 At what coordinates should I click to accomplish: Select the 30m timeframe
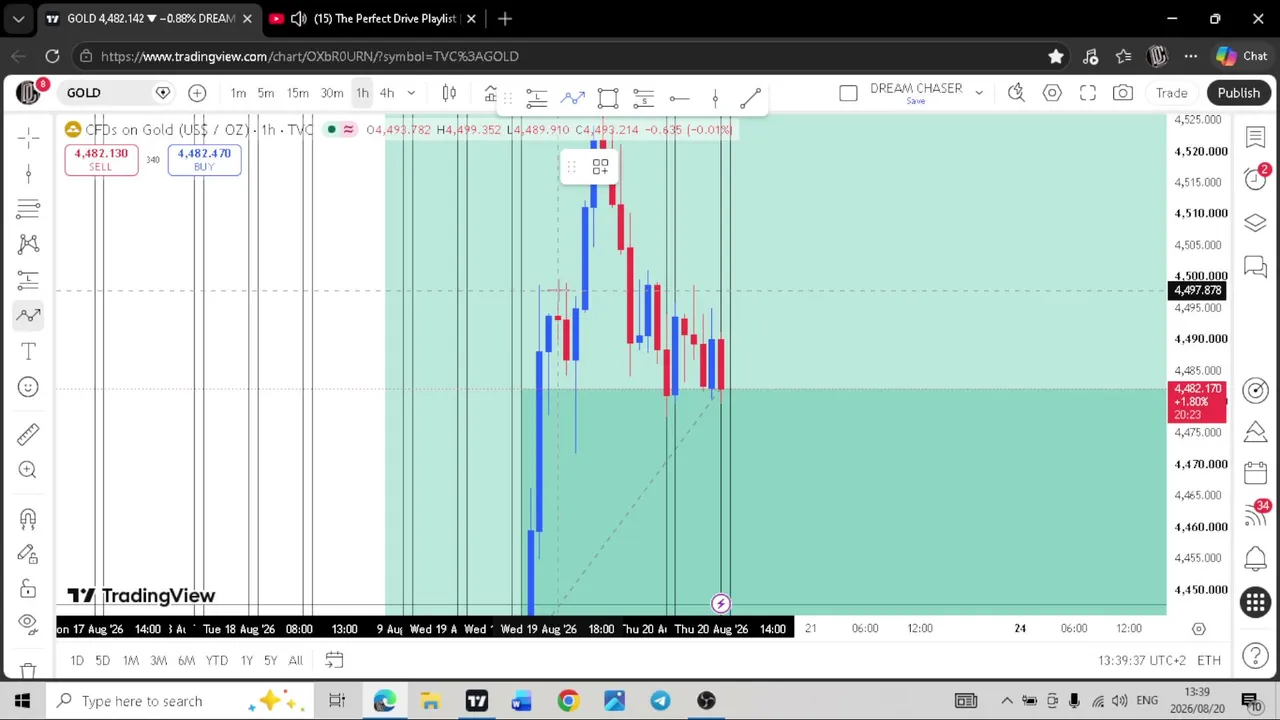tap(332, 93)
